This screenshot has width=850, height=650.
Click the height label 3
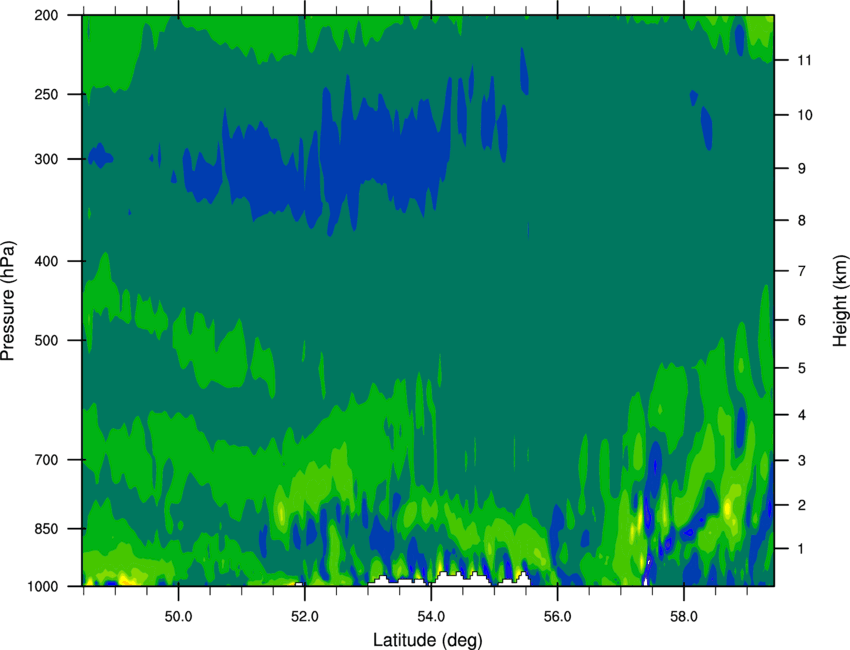coord(802,461)
